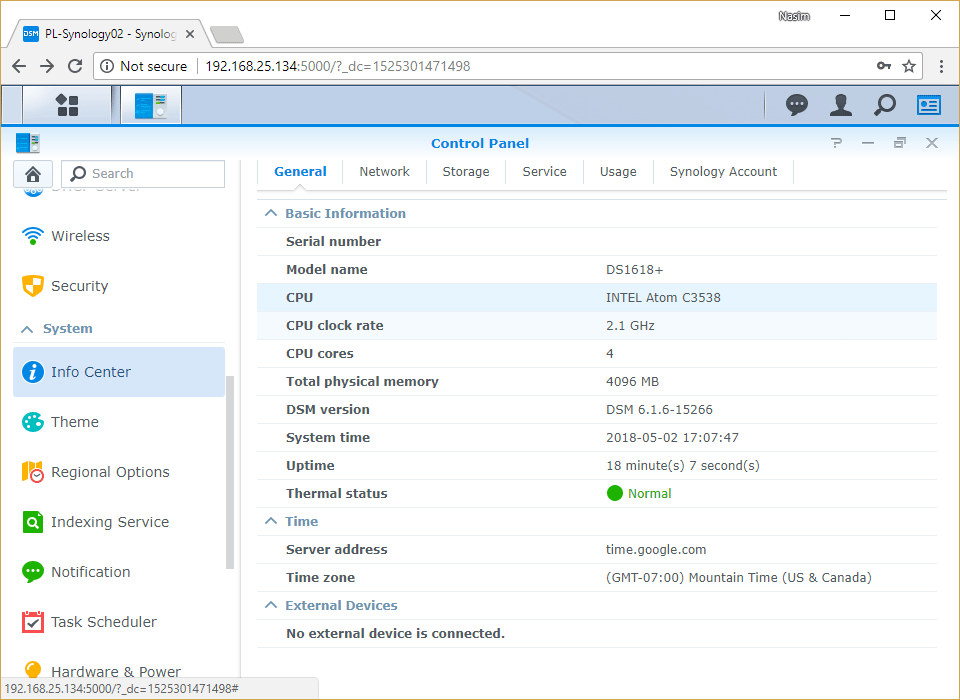Maximize the Control Panel window
The width and height of the screenshot is (960, 700).
pyautogui.click(x=899, y=143)
